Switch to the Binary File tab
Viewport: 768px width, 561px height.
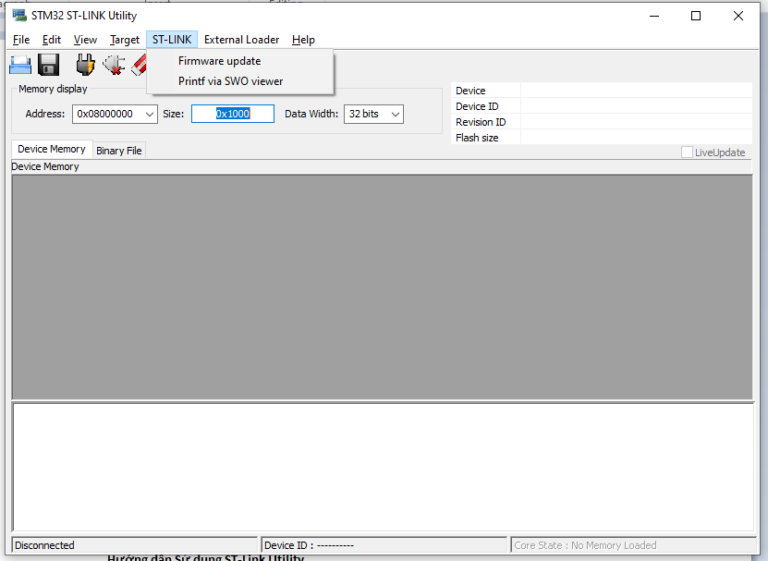tap(119, 151)
